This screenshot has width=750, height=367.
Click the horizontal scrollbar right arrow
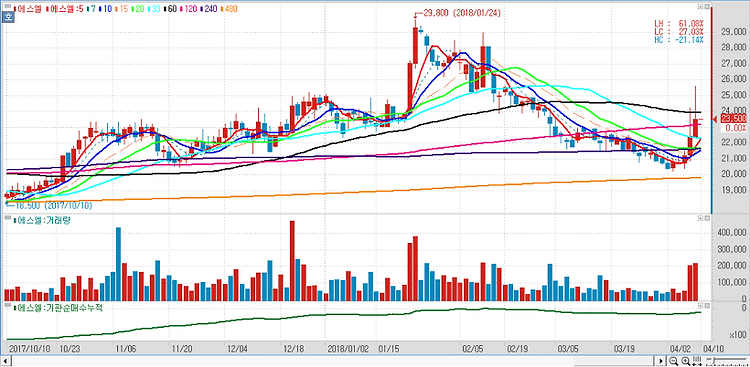click(x=661, y=361)
